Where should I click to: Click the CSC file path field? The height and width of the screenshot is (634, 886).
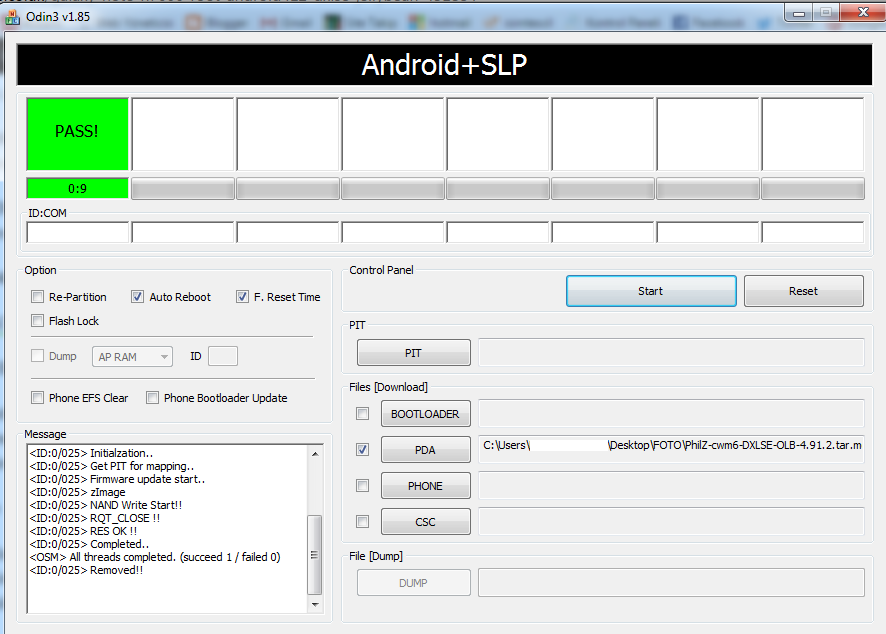tap(671, 522)
